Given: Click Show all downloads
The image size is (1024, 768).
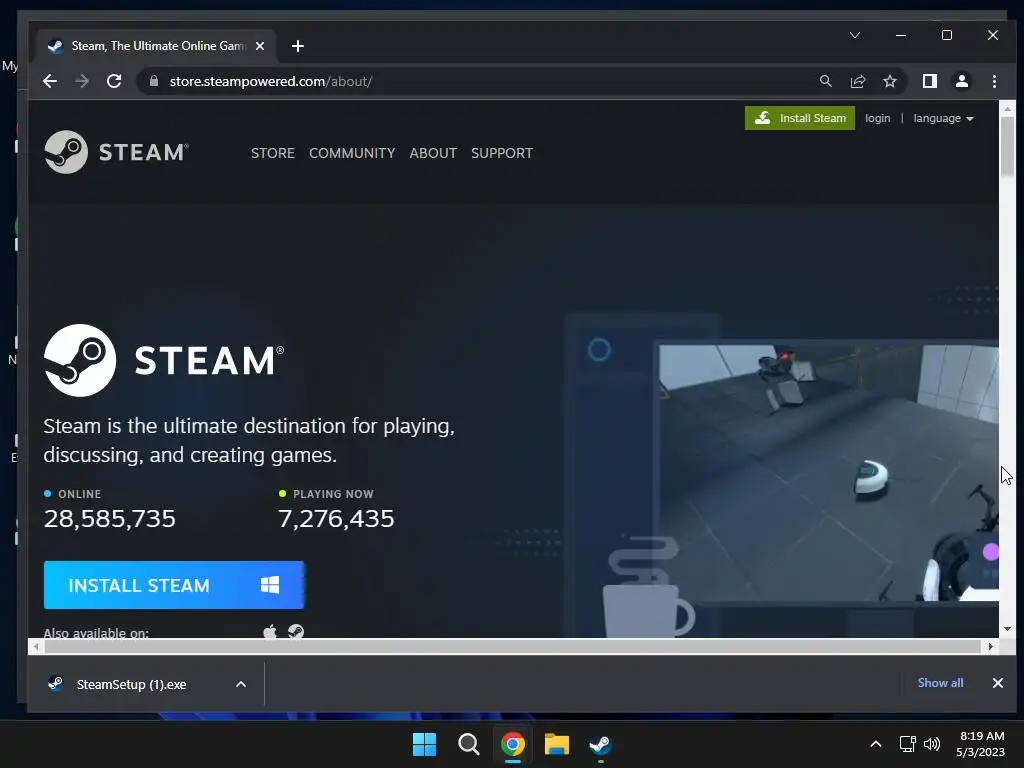Looking at the screenshot, I should tap(940, 682).
